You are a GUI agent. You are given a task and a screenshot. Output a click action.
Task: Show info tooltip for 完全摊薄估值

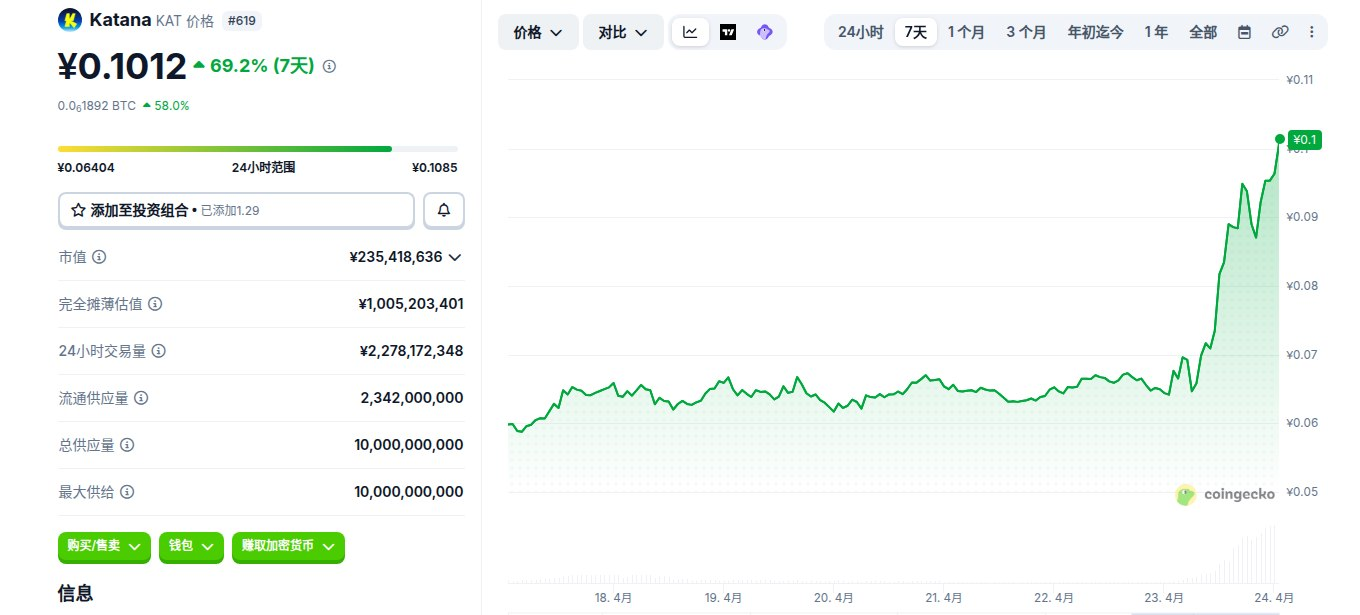[155, 304]
